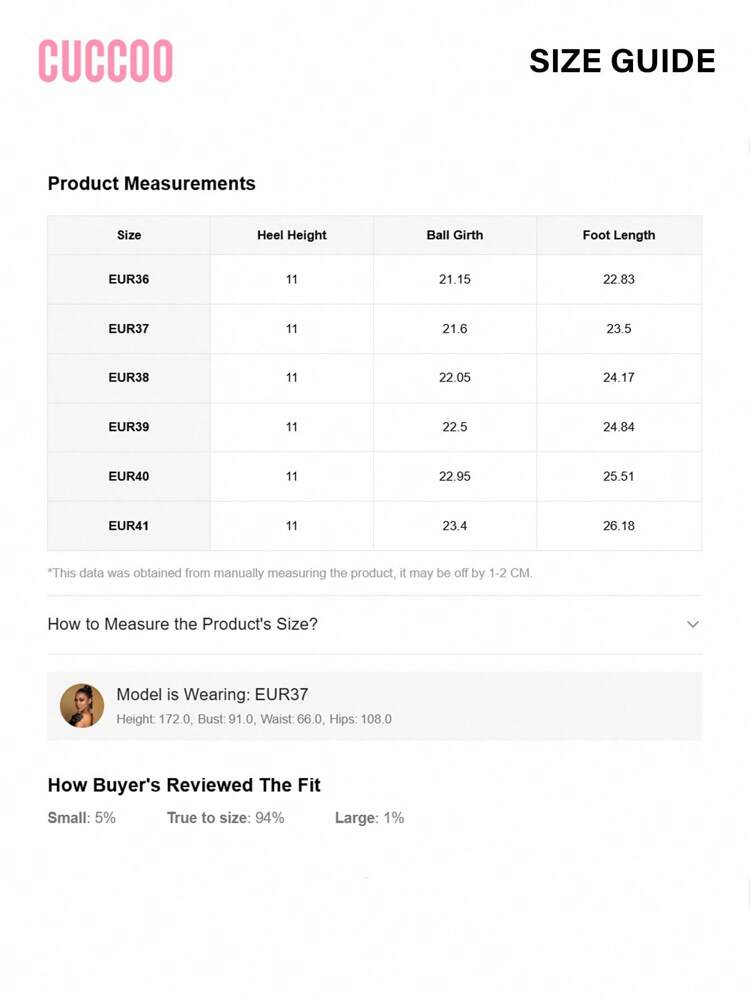Click the model's avatar photo
This screenshot has height=999, width=750.
click(82, 705)
